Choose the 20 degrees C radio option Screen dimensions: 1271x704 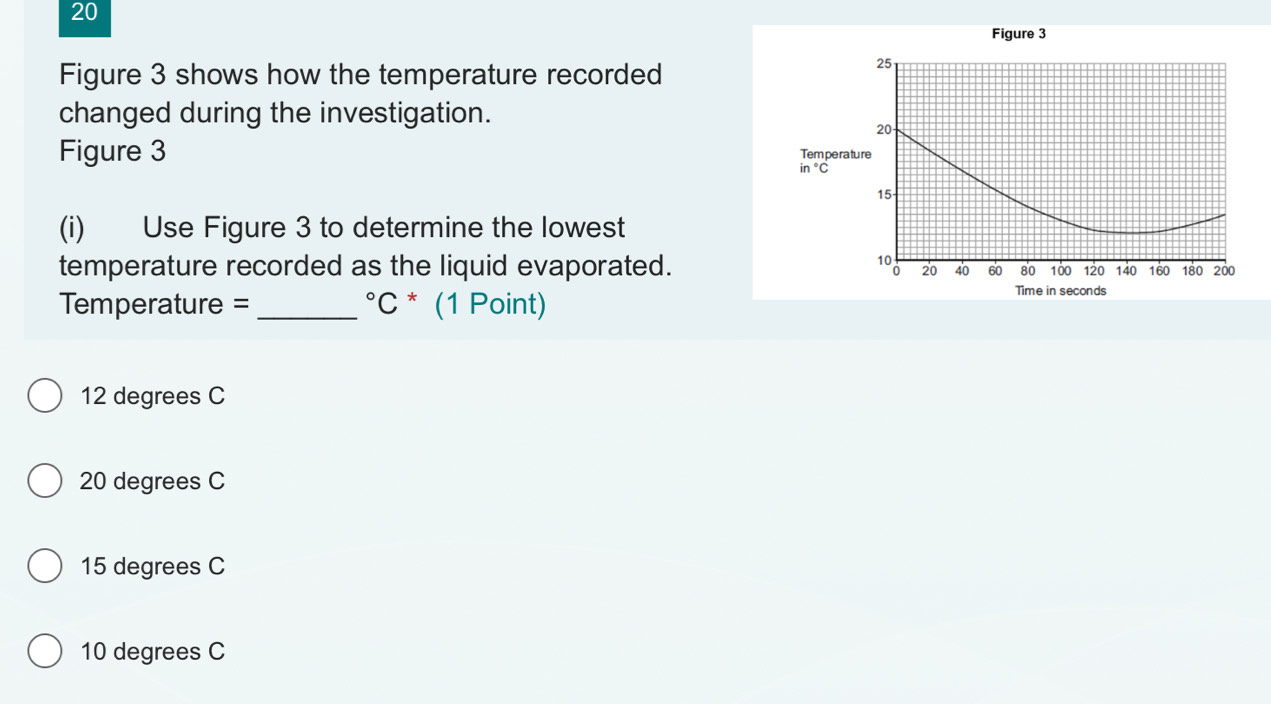(x=43, y=481)
